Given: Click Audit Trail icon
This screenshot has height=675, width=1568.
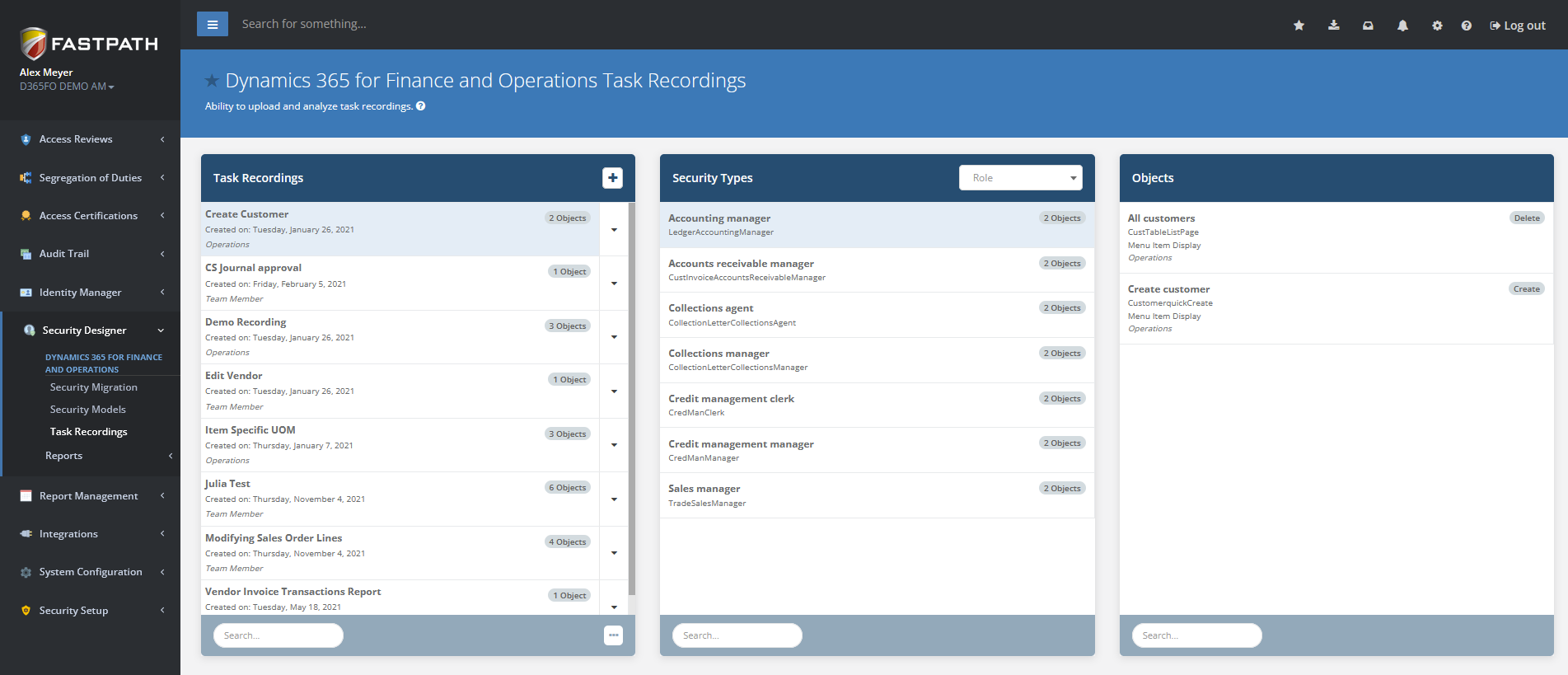Looking at the screenshot, I should tap(26, 254).
